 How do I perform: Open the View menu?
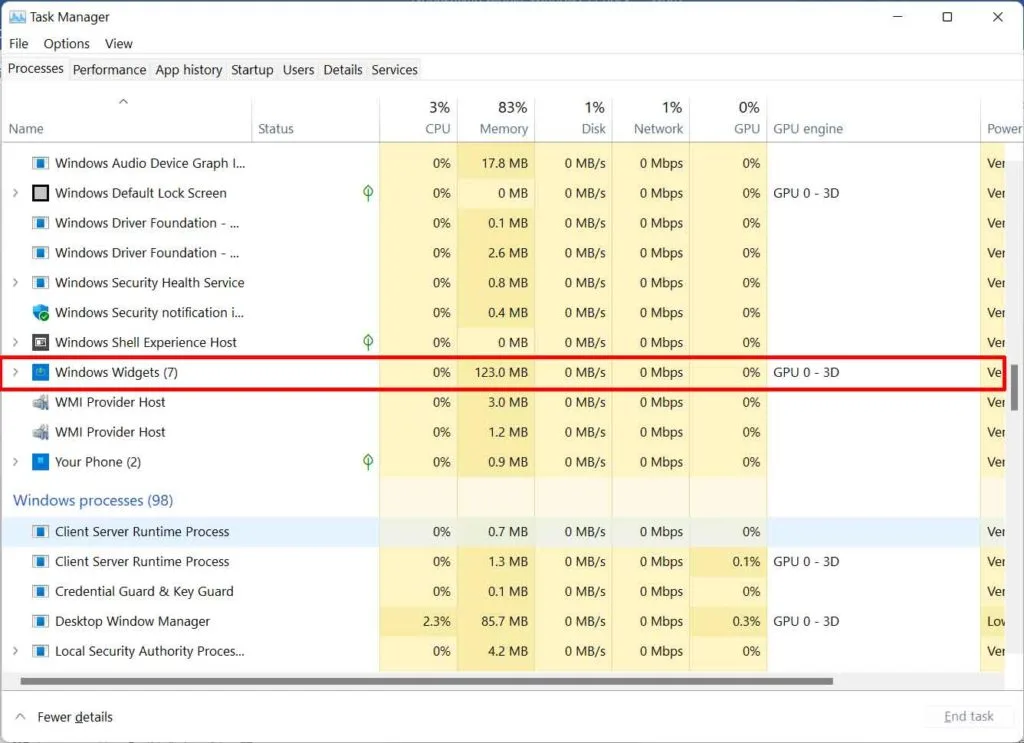click(118, 44)
